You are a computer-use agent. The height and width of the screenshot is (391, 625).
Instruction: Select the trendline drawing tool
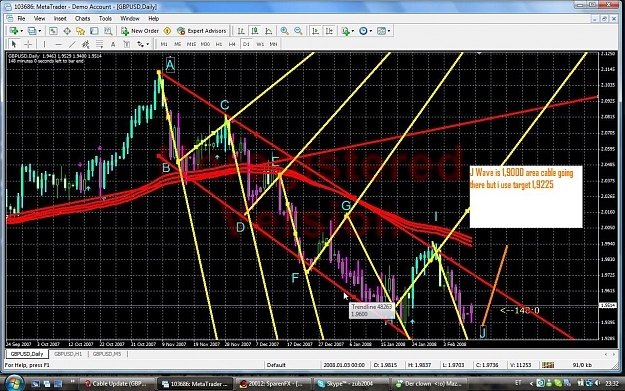72,44
